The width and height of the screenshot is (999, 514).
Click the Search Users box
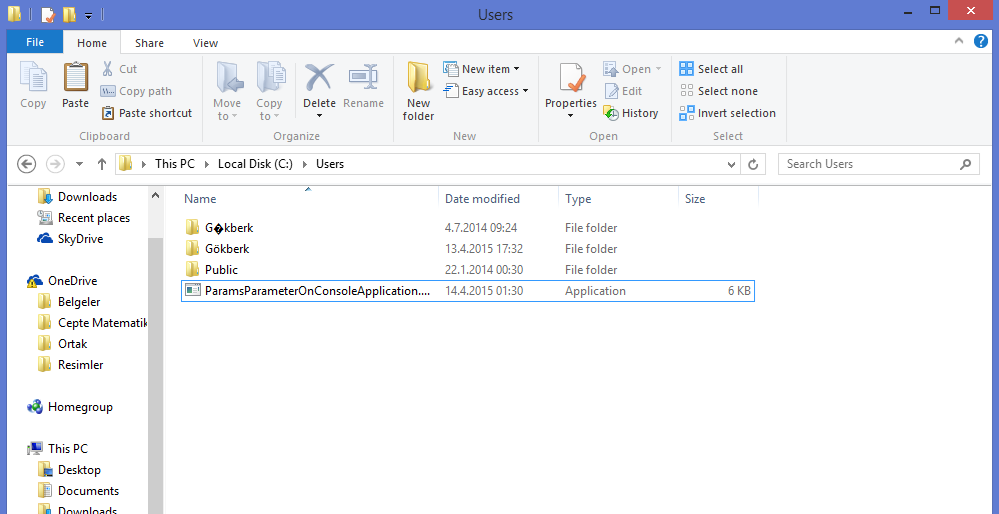click(x=879, y=164)
